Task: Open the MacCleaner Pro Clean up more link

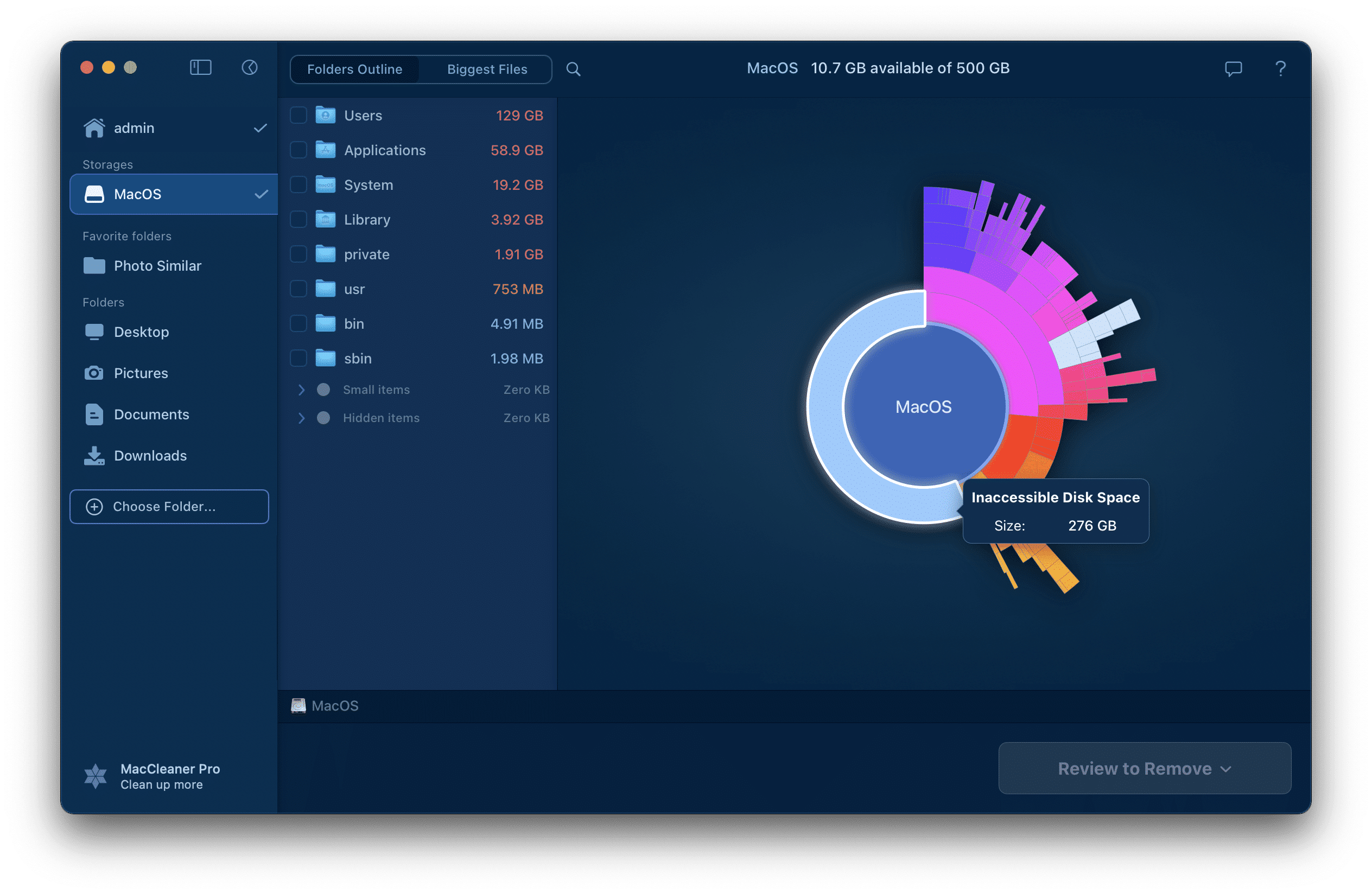Action: (152, 776)
